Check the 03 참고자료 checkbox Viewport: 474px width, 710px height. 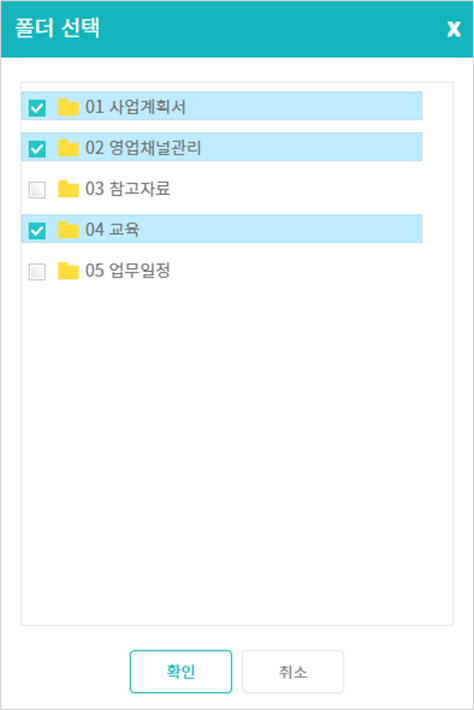point(37,190)
